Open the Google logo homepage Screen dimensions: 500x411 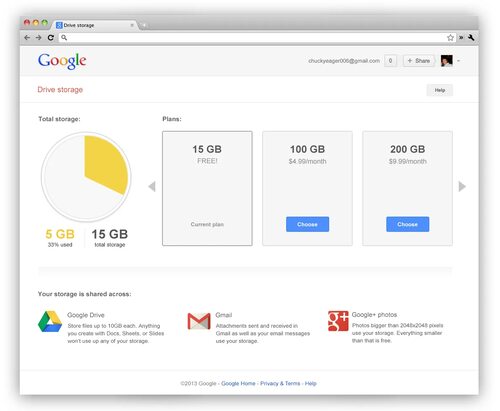62,61
